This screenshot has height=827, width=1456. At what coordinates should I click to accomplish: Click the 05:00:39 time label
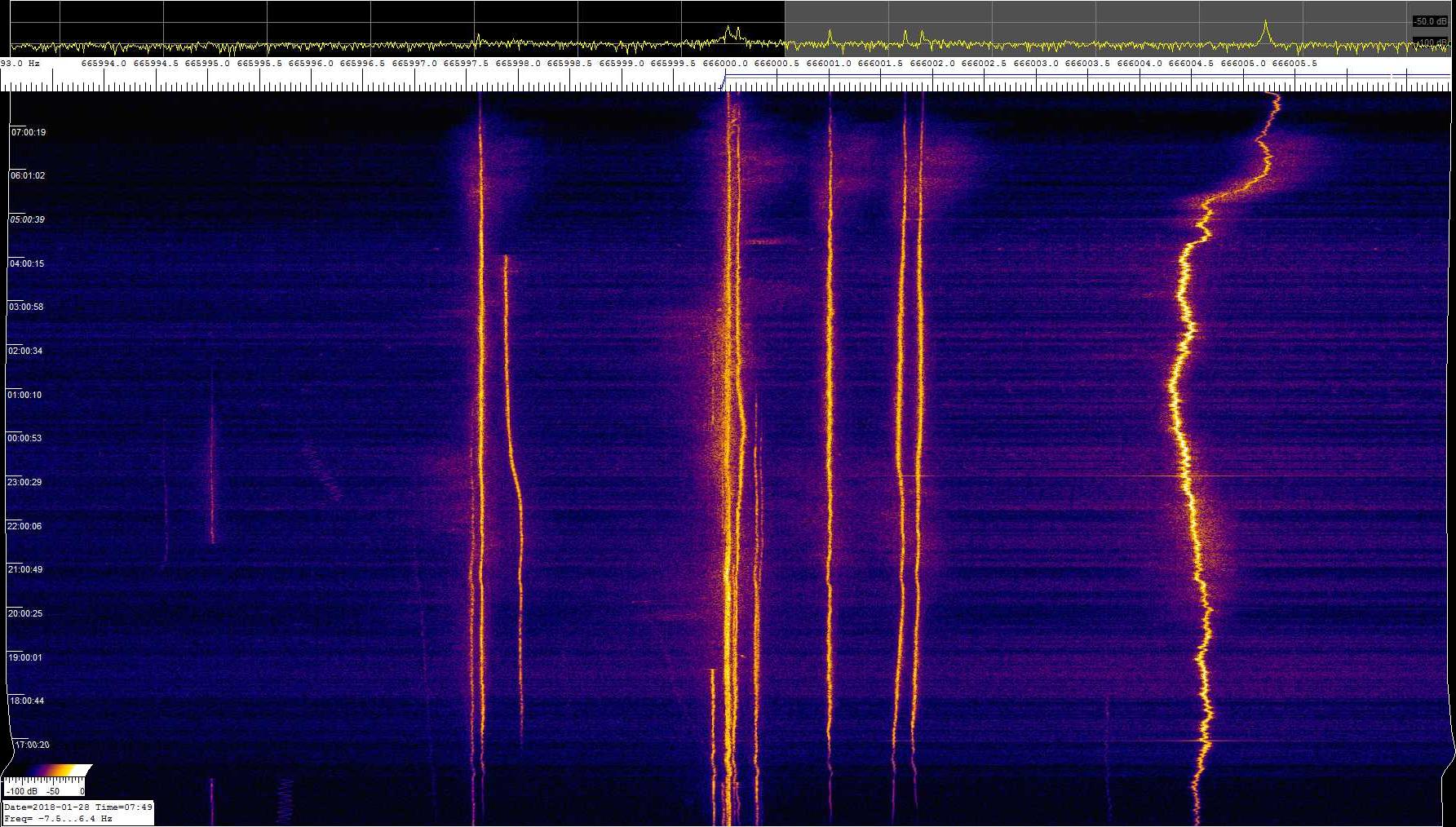[x=27, y=219]
